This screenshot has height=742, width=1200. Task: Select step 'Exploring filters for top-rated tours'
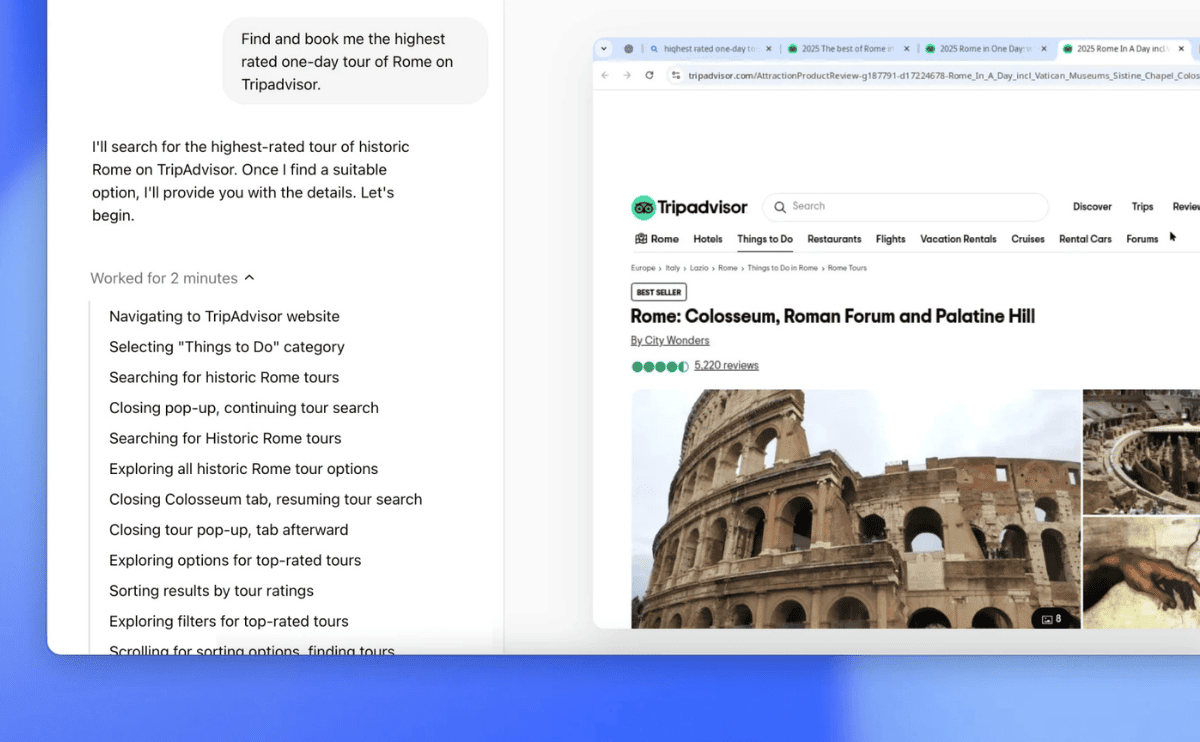click(x=229, y=621)
